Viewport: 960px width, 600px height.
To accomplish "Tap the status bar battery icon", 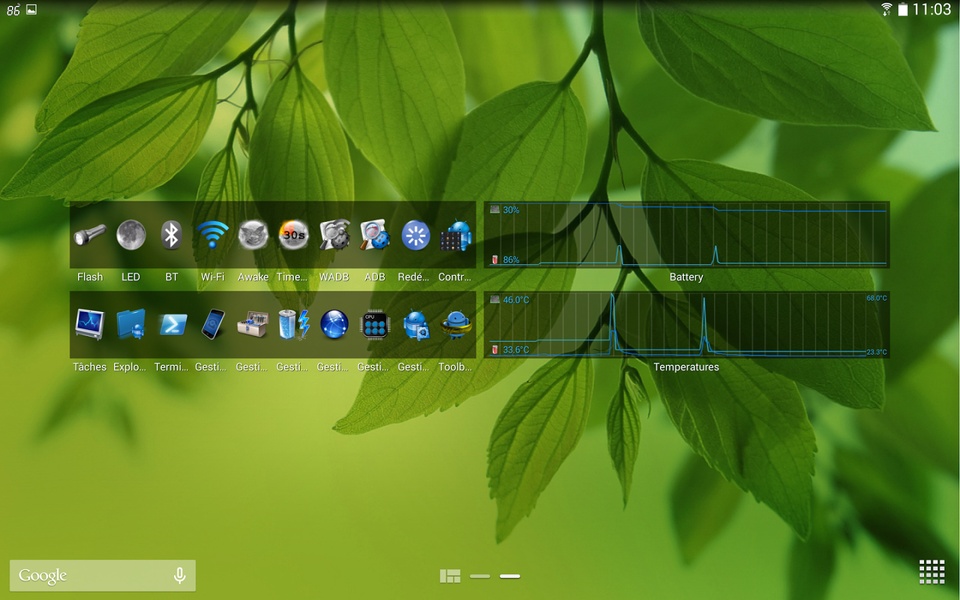I will [x=902, y=10].
